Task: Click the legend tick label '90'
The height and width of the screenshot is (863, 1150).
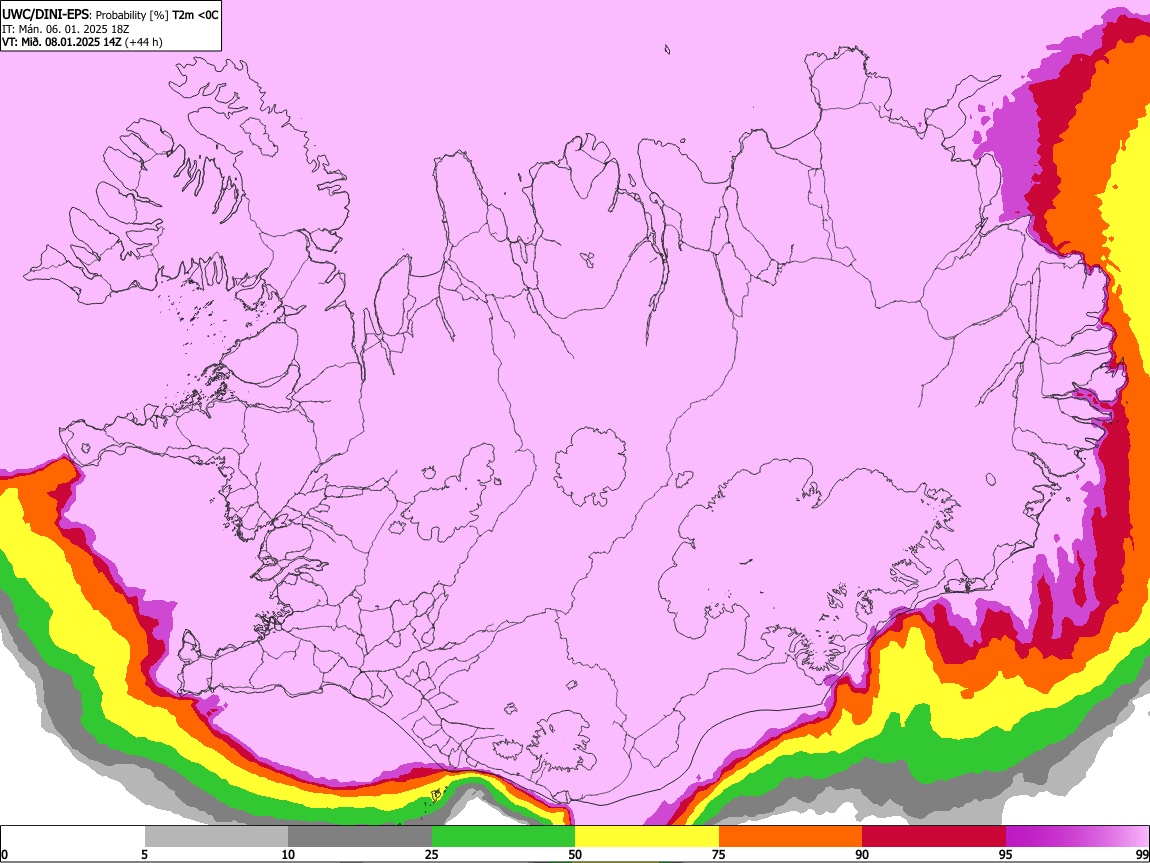Action: point(862,854)
